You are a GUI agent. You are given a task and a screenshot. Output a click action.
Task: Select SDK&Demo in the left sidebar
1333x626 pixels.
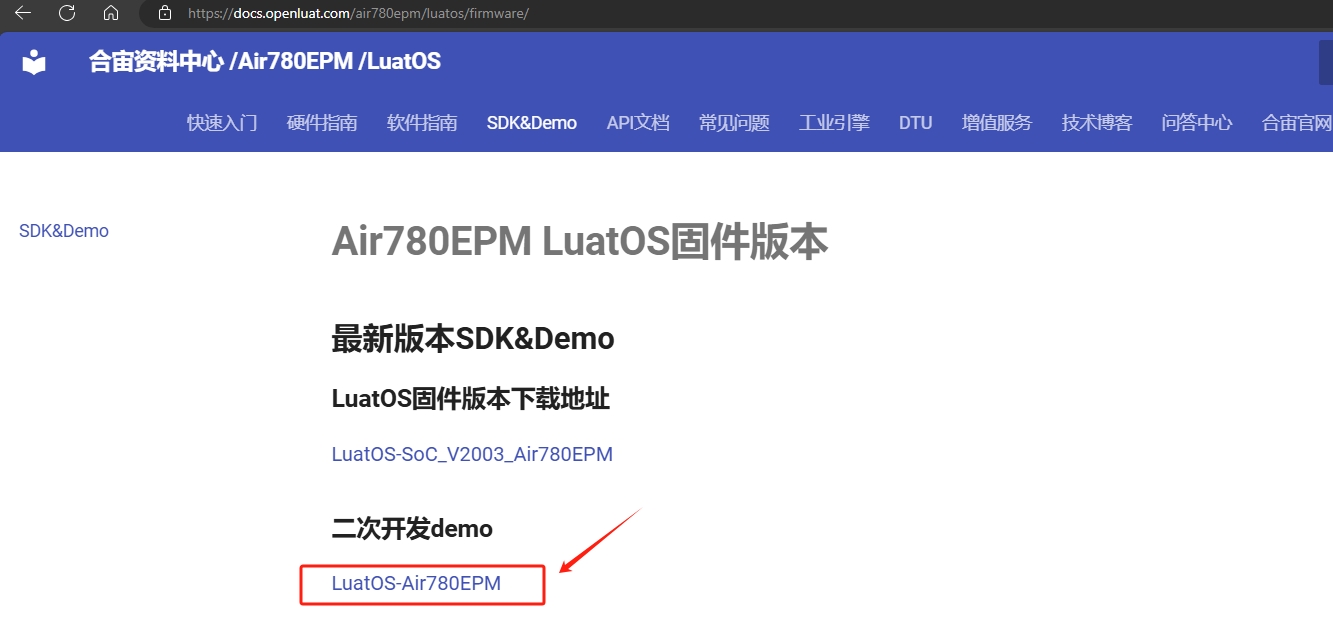(x=64, y=231)
